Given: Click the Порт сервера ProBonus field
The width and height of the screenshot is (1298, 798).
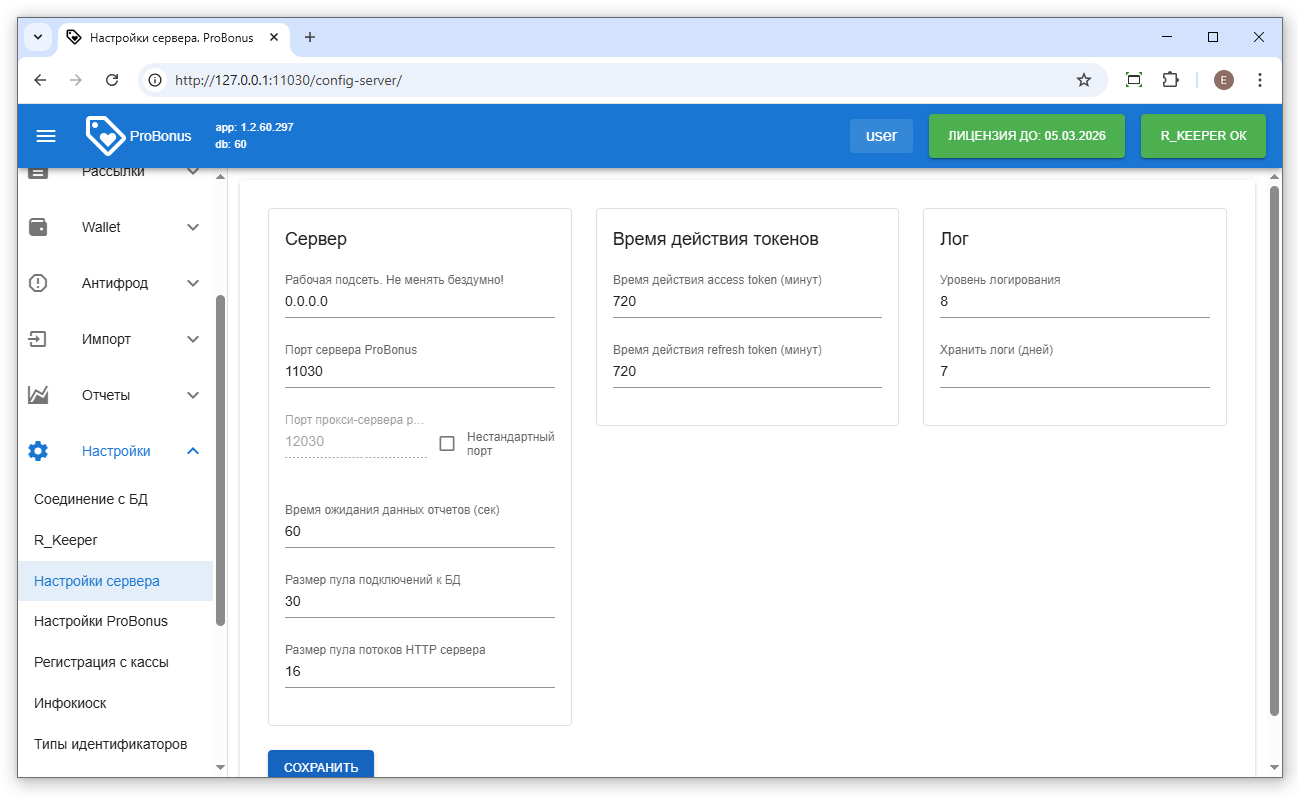Looking at the screenshot, I should tap(419, 372).
